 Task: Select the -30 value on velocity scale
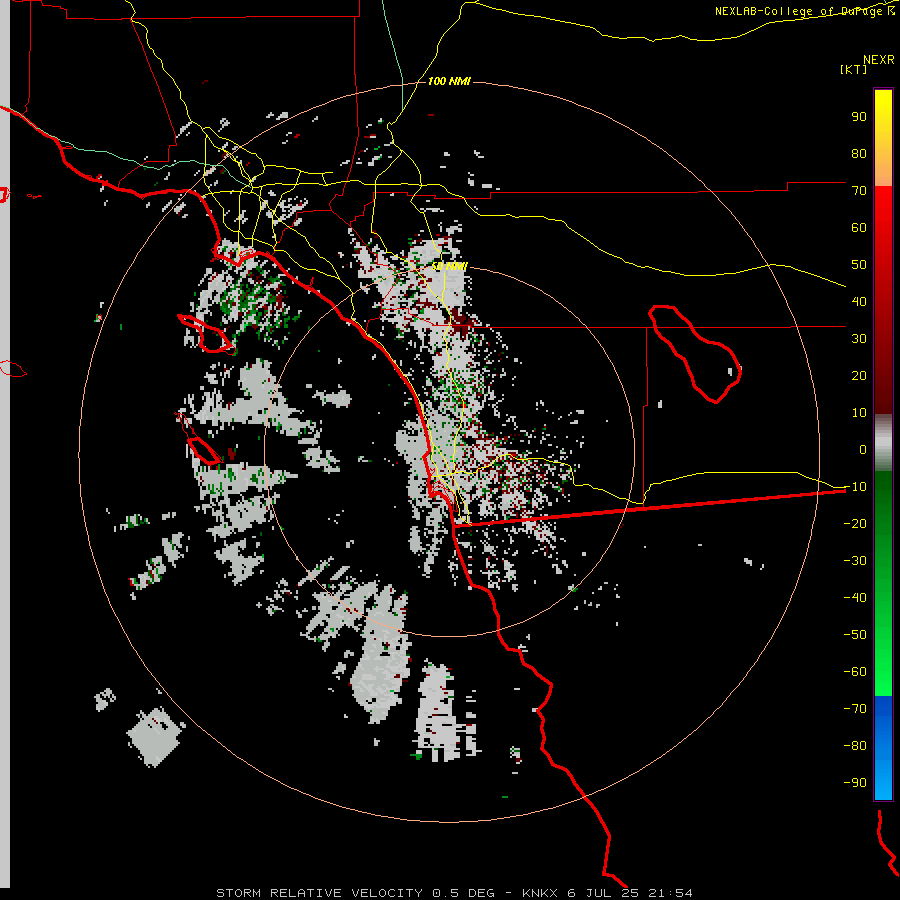pyautogui.click(x=855, y=561)
